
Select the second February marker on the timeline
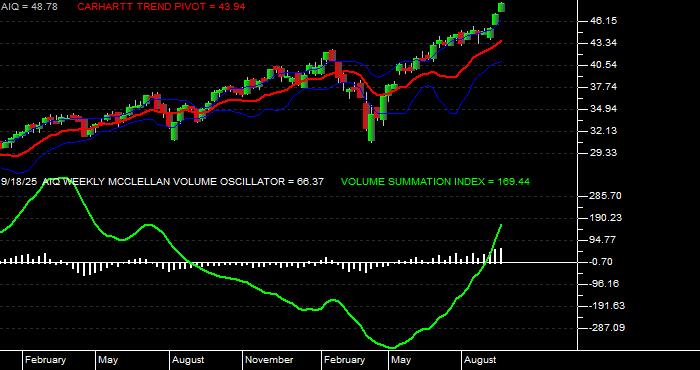[344, 360]
